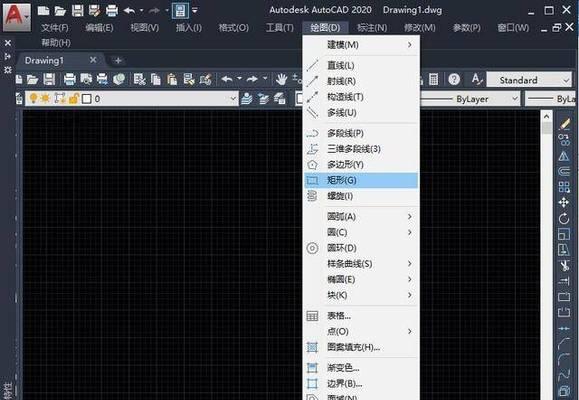Select the Mirror tool
The image size is (579, 400).
click(x=564, y=155)
